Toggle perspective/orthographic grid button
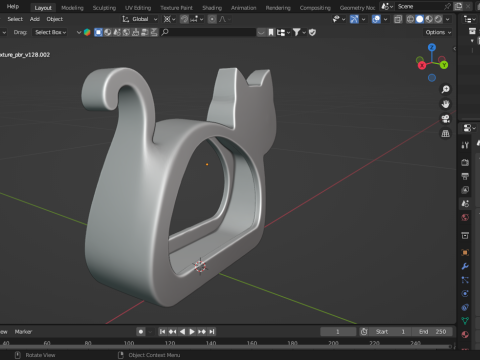The height and width of the screenshot is (360, 480). 446,134
